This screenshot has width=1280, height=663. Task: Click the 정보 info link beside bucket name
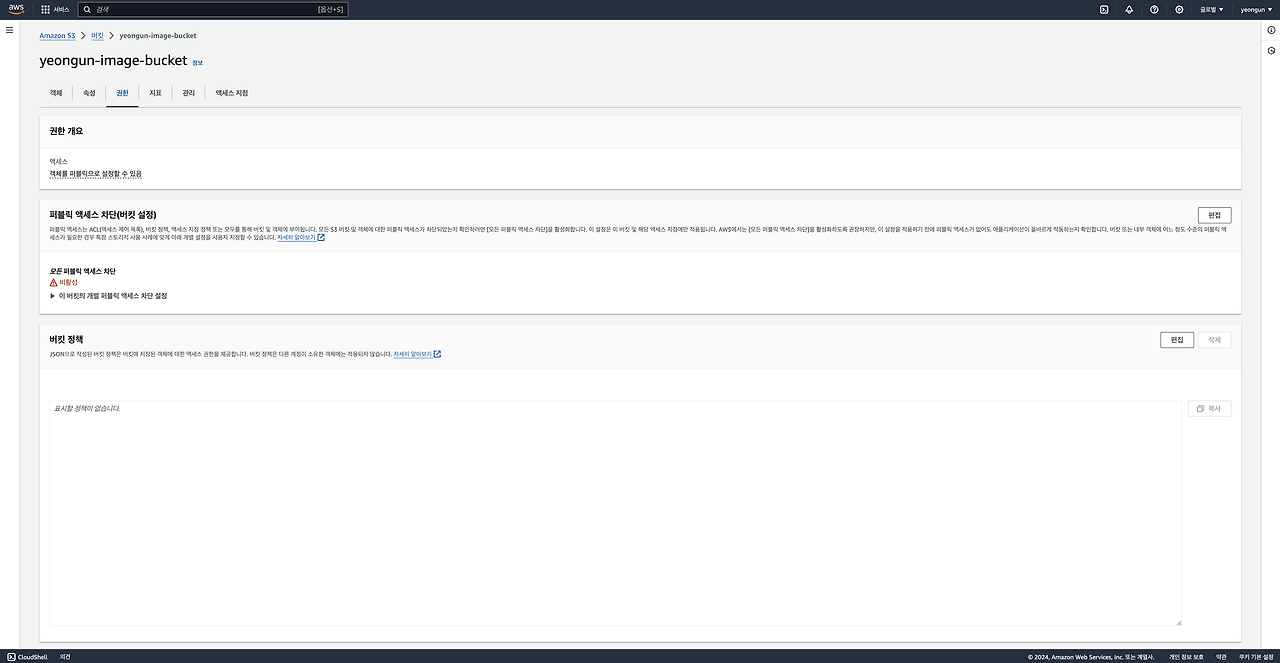click(197, 62)
